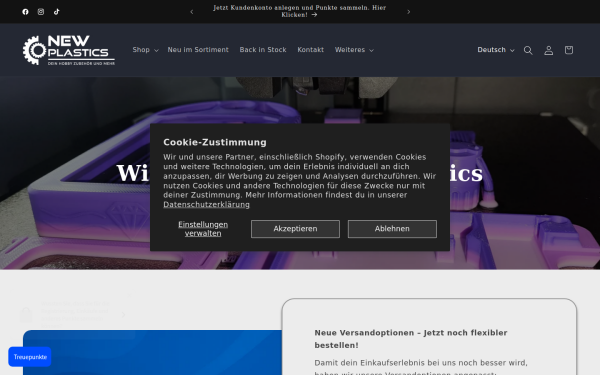This screenshot has width=600, height=375.
Task: Open the Instagram social link
Action: pyautogui.click(x=41, y=12)
